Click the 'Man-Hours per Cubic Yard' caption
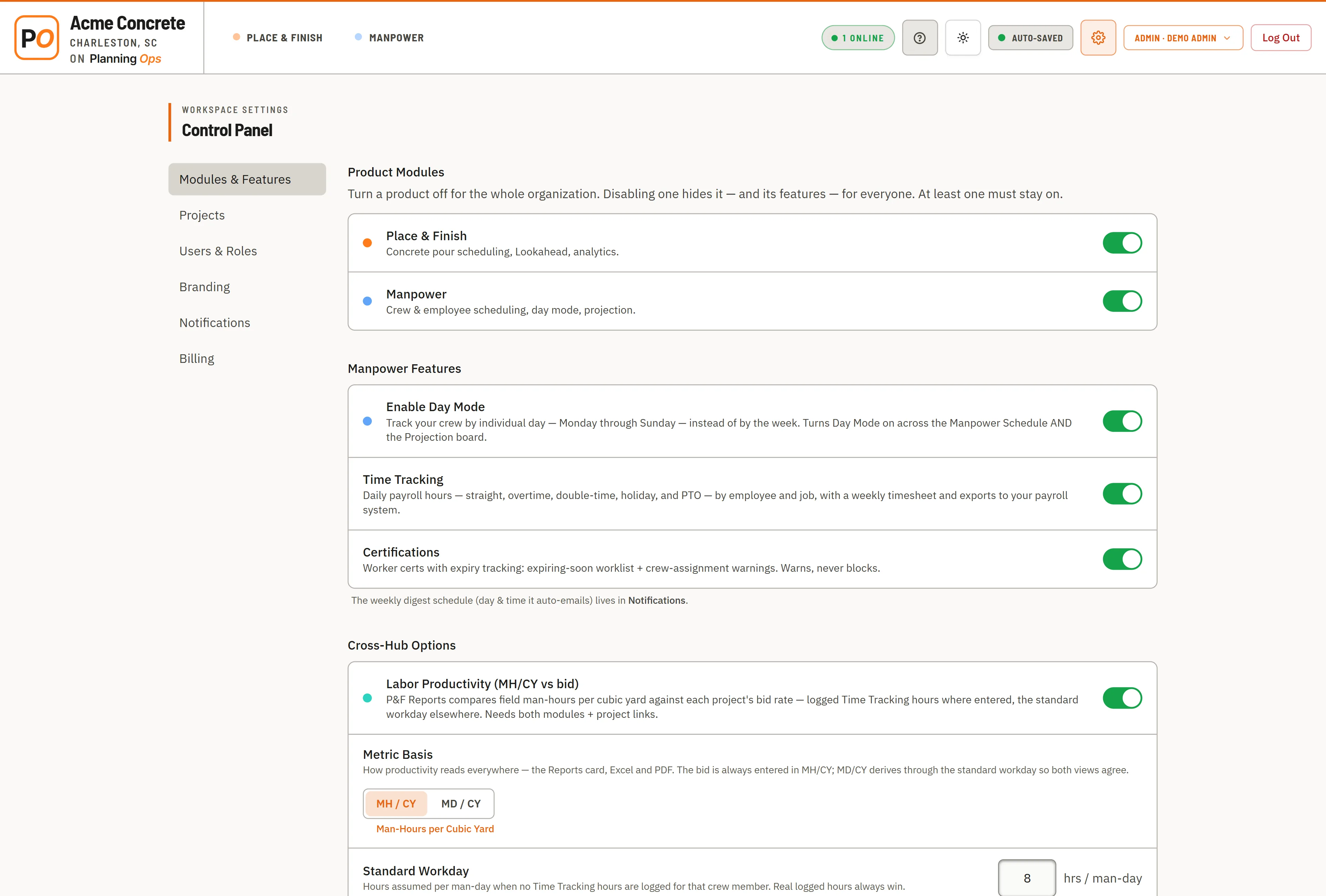The height and width of the screenshot is (896, 1326). (435, 829)
